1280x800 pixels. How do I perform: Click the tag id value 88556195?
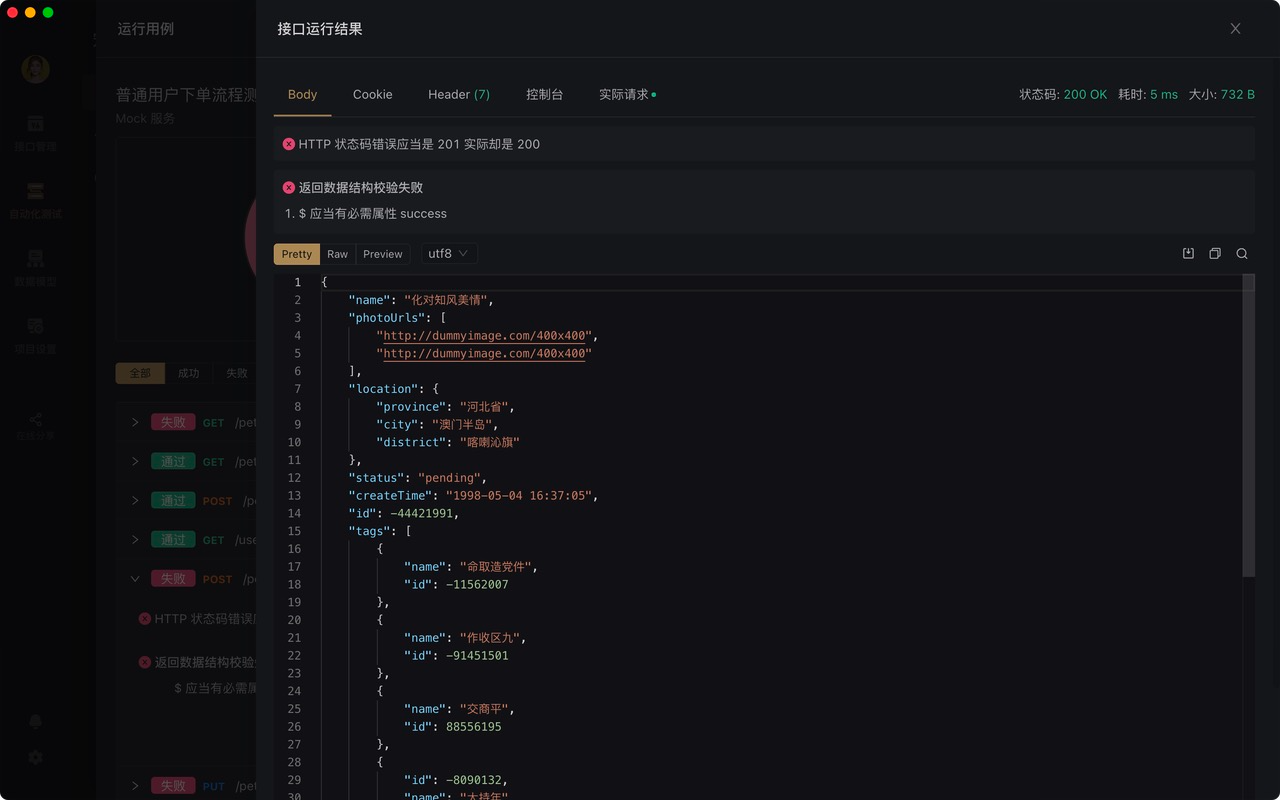pos(474,727)
